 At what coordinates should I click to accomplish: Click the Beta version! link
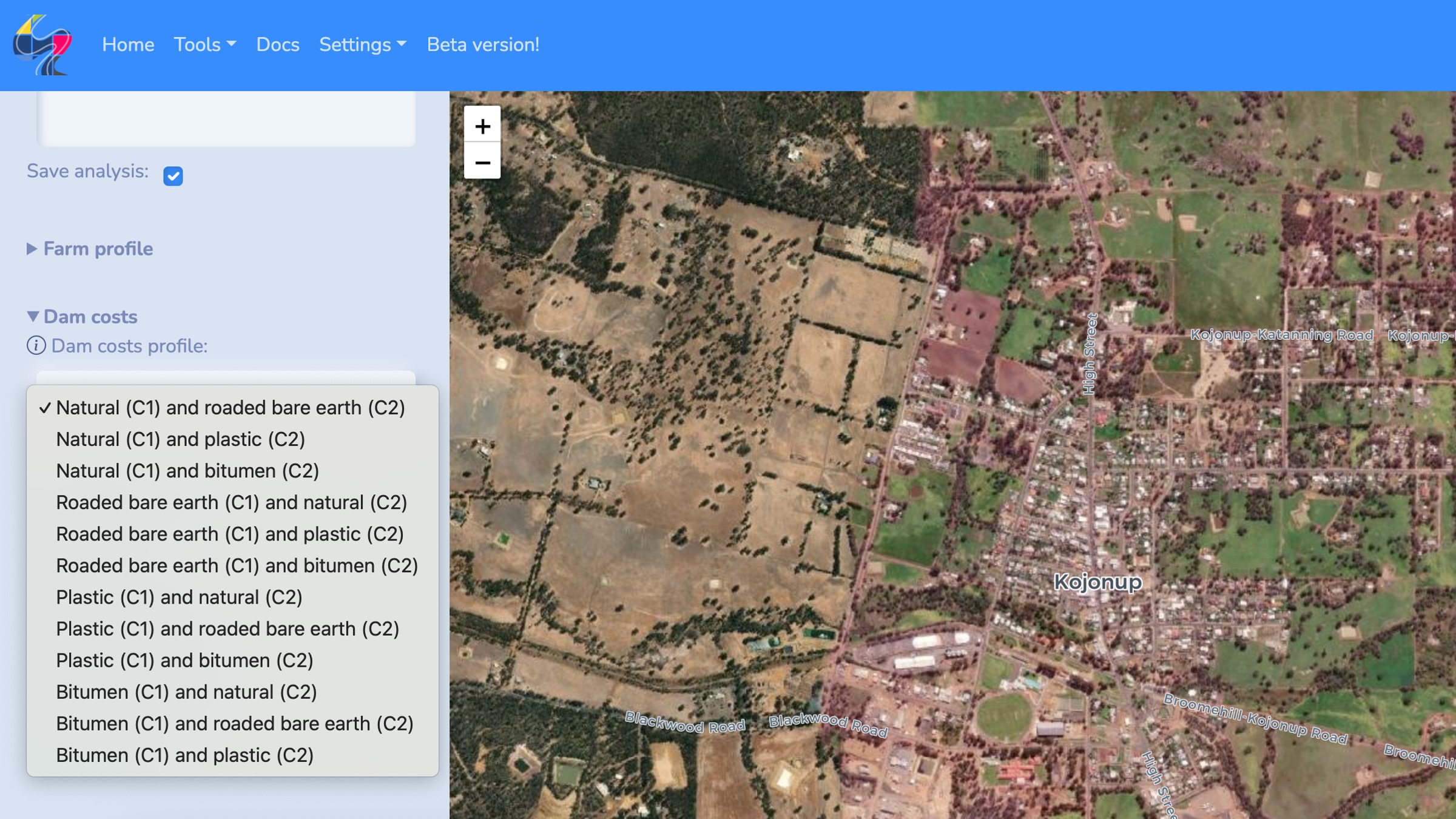pos(483,45)
